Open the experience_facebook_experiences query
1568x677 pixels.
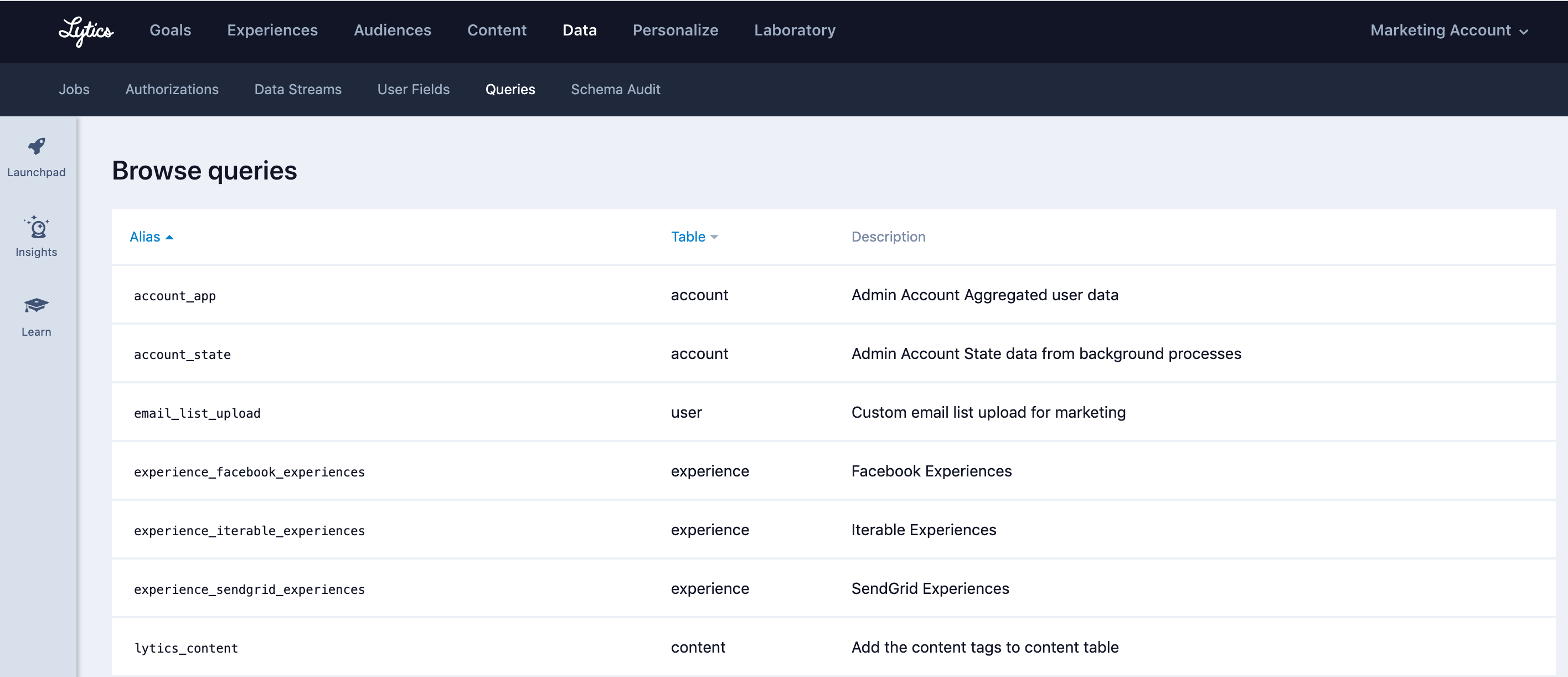249,472
